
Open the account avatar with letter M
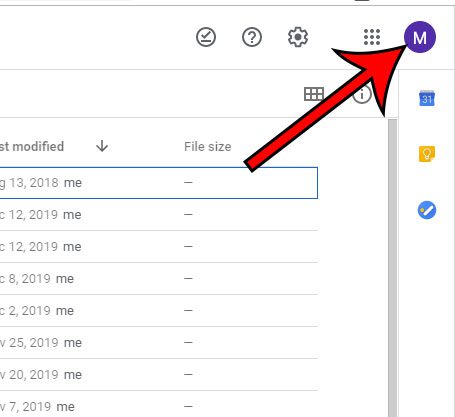[x=420, y=37]
